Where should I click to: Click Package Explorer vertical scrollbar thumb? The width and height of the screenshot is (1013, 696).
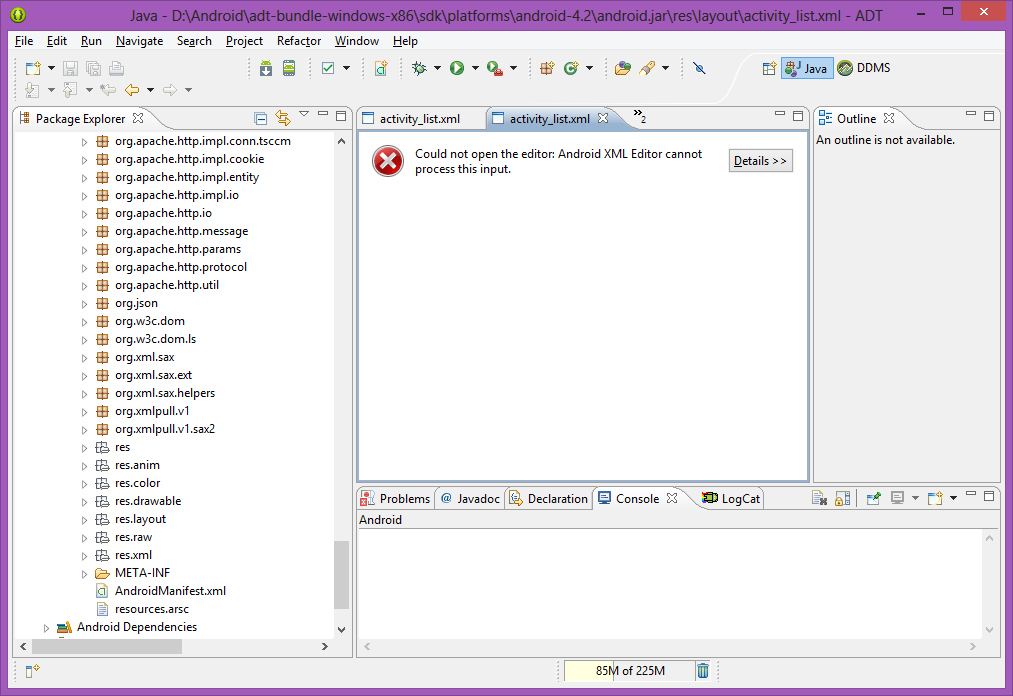pyautogui.click(x=341, y=575)
